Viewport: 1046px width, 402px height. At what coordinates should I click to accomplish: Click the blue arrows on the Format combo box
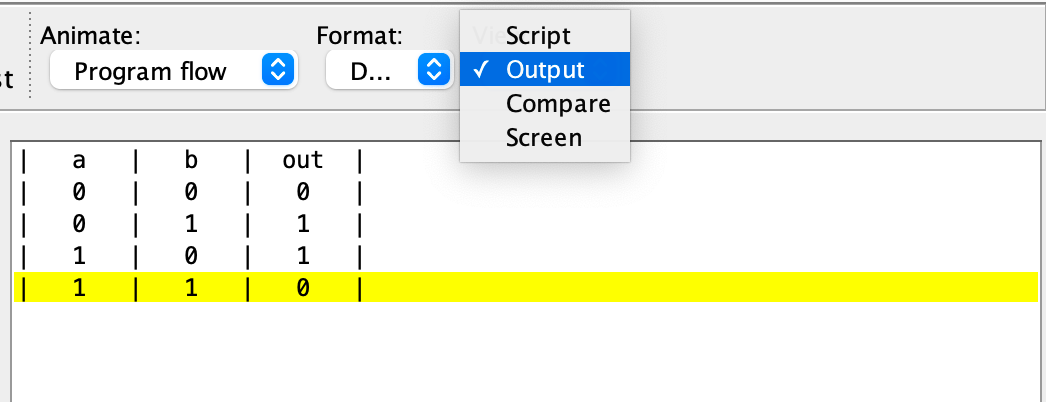click(432, 71)
